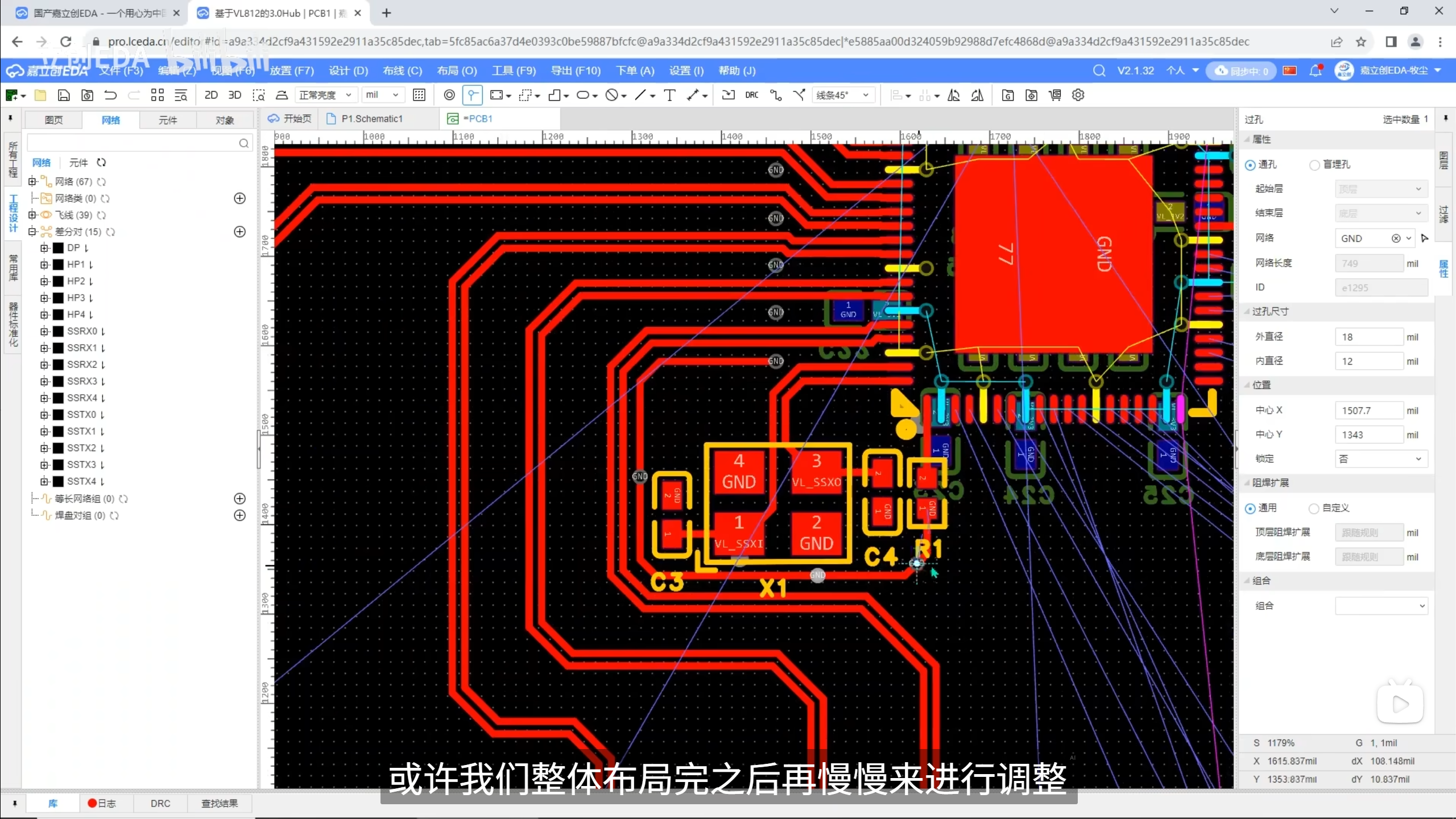Select the 盲埋孔 radio button
Screen dimensions: 1456x819
[1314, 165]
